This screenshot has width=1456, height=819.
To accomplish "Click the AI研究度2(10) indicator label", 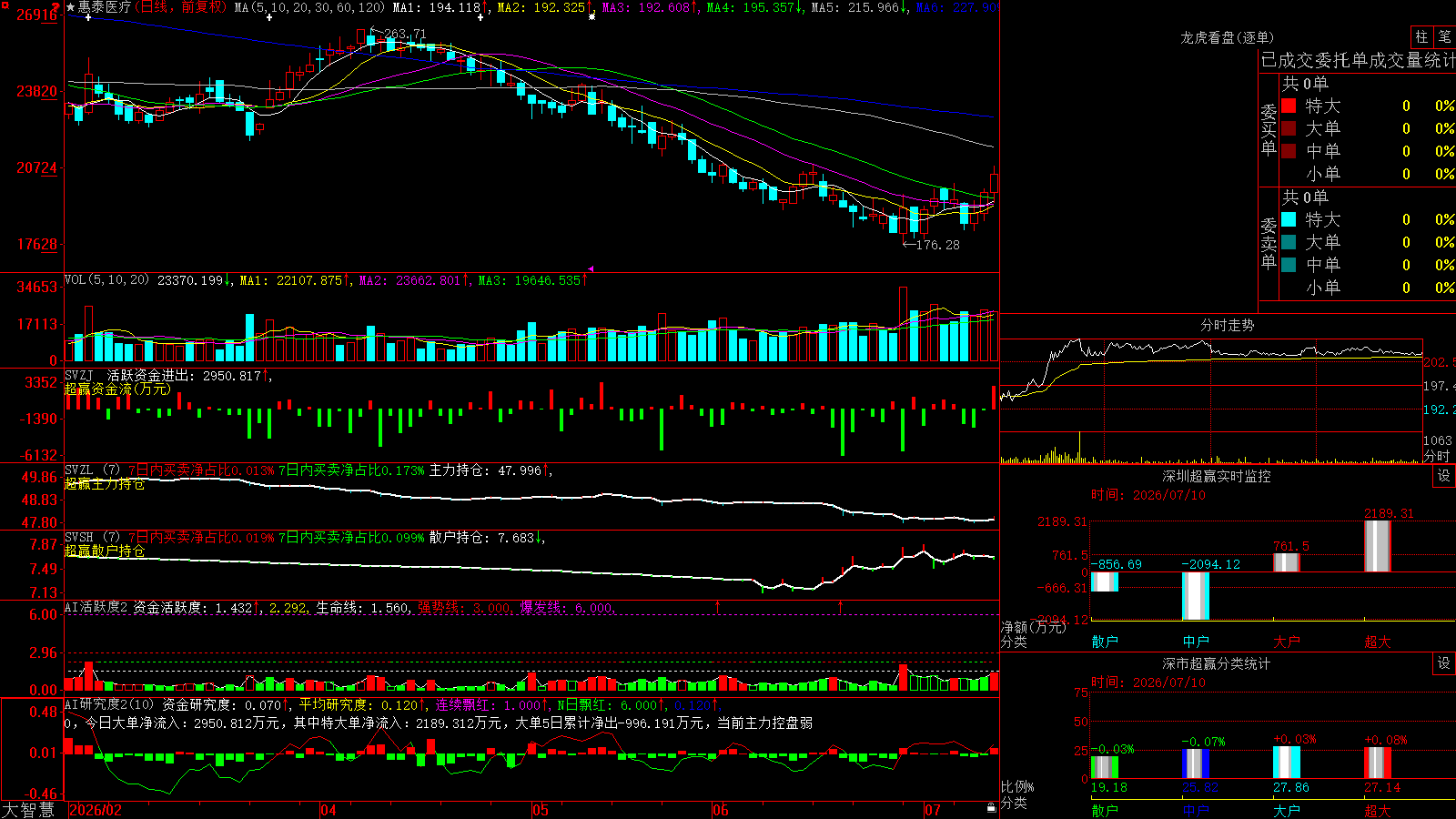I will click(109, 704).
